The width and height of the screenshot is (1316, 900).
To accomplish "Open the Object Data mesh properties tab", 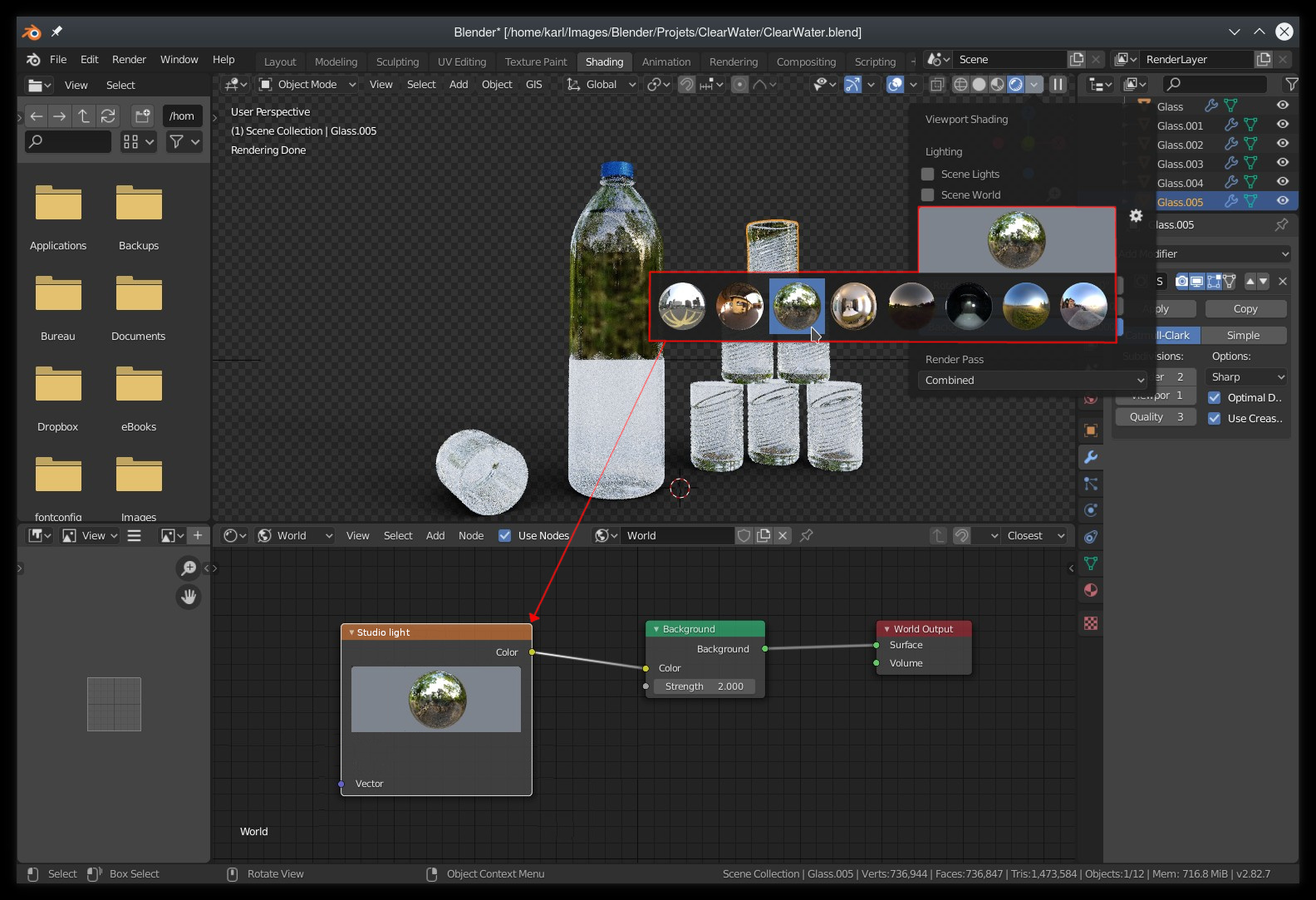I will (x=1091, y=563).
